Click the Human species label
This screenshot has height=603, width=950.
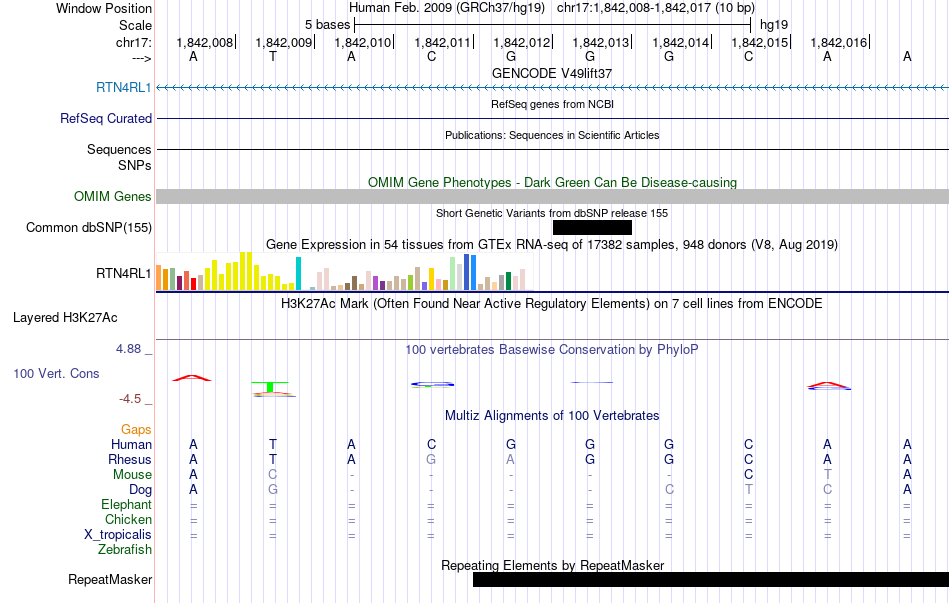tap(131, 444)
